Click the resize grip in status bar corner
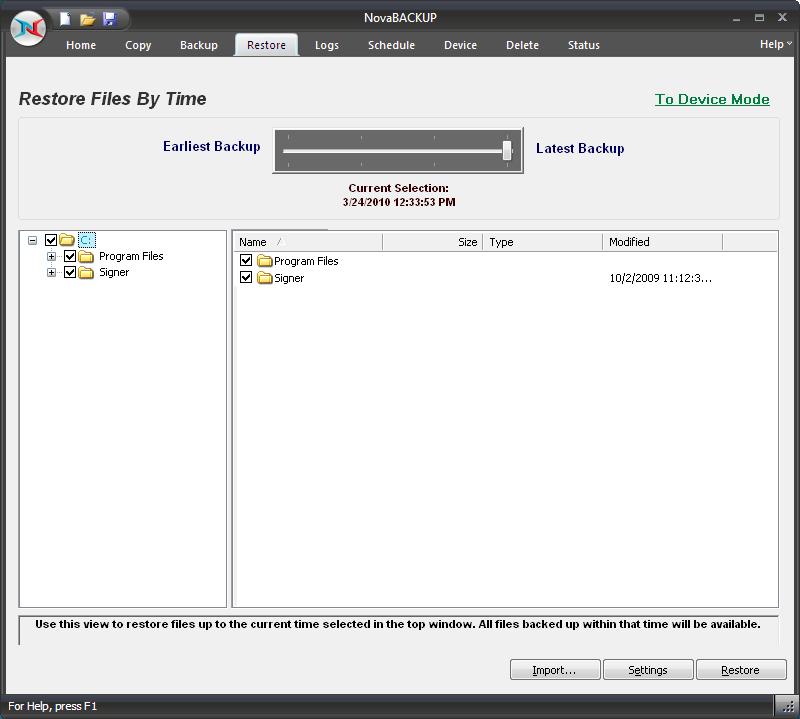Image resolution: width=800 pixels, height=719 pixels. pyautogui.click(x=787, y=706)
